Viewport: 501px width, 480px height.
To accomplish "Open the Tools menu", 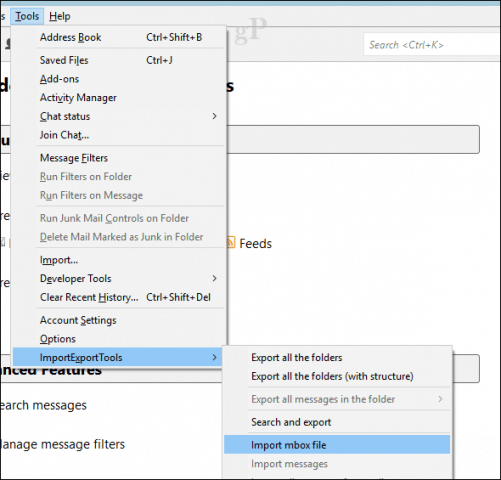I will pyautogui.click(x=27, y=16).
